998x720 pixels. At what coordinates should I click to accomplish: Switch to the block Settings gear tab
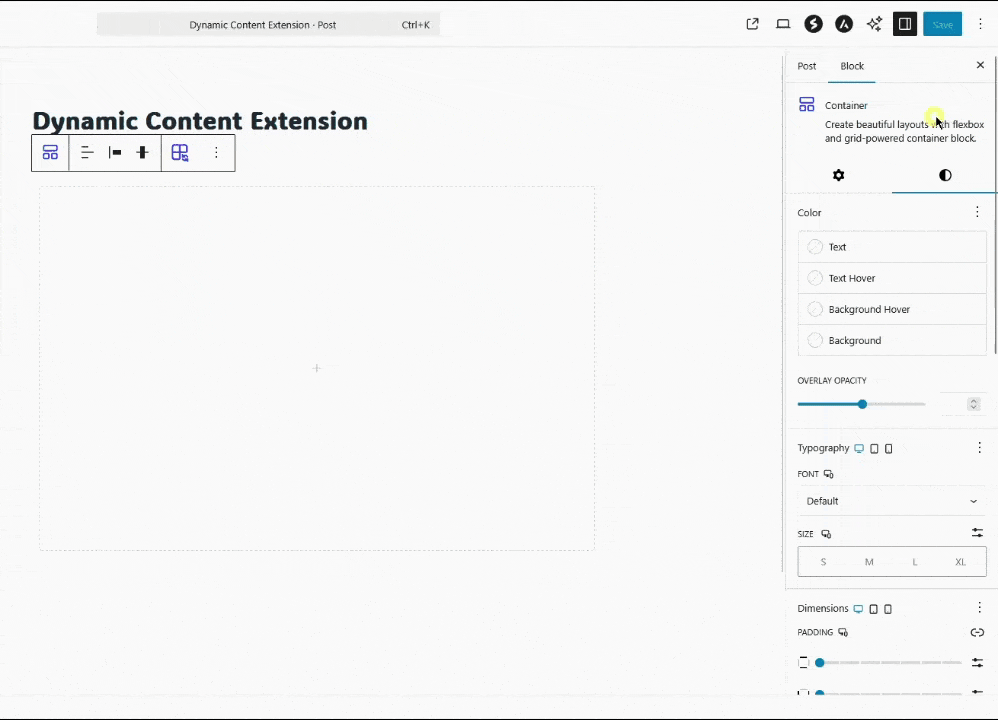click(838, 175)
